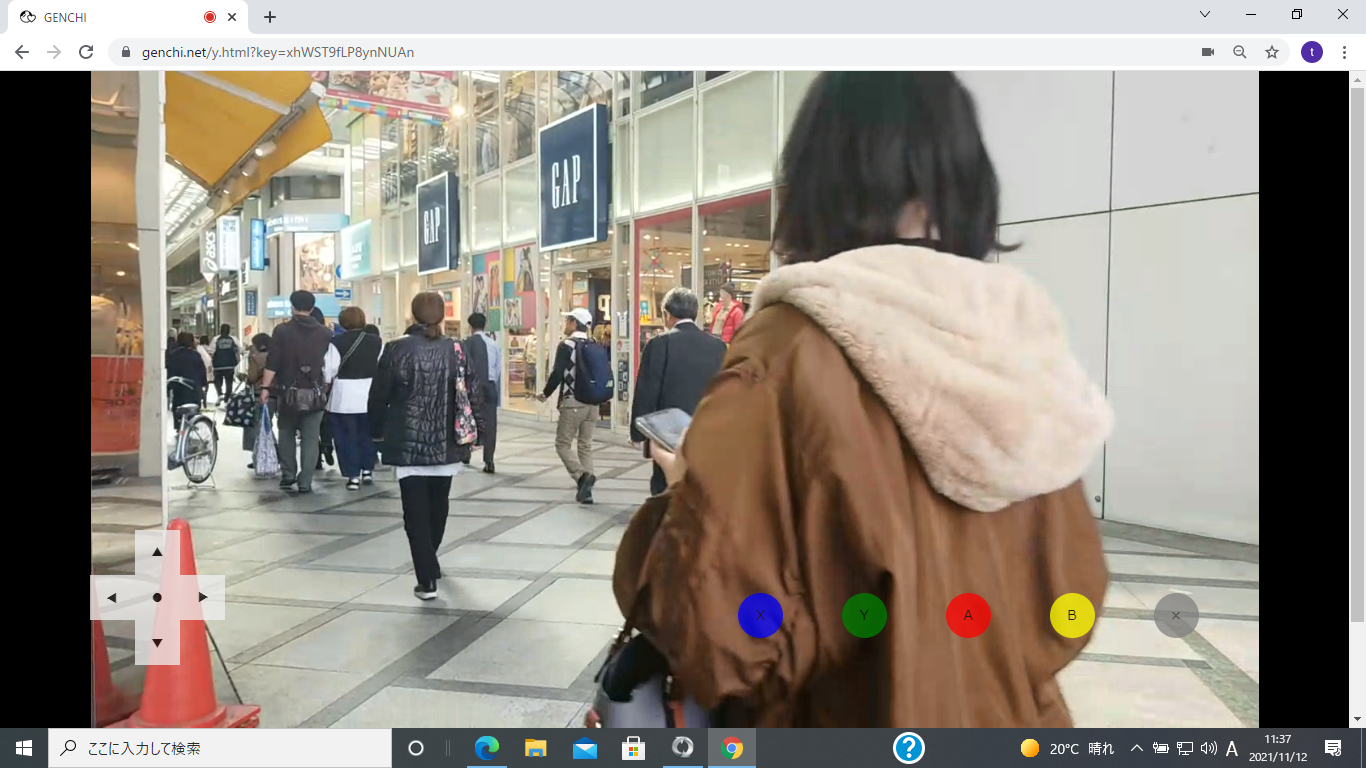Click the gray × close control button
The width and height of the screenshot is (1366, 768).
[x=1176, y=615]
